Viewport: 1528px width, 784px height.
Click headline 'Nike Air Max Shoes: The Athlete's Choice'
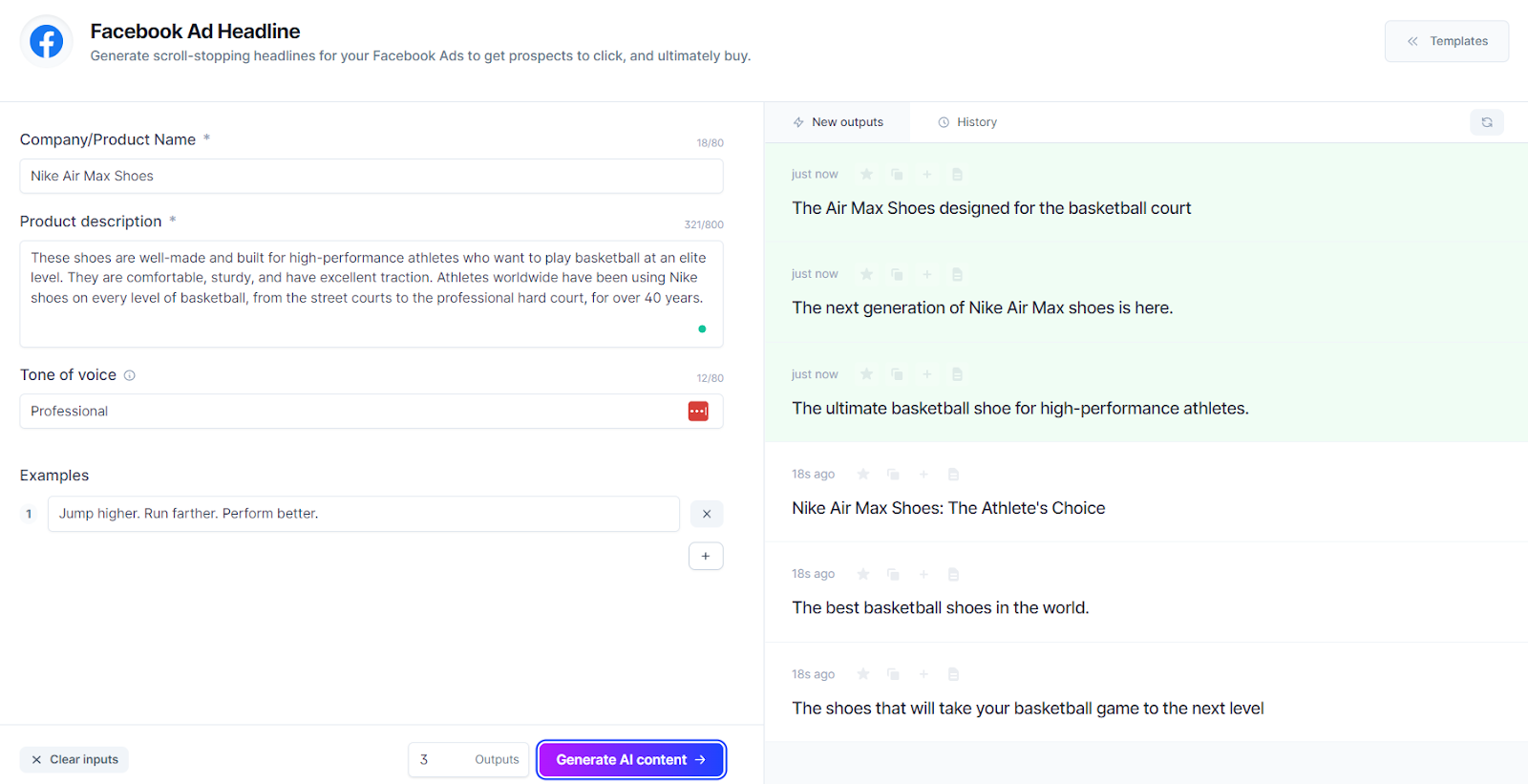click(x=948, y=508)
